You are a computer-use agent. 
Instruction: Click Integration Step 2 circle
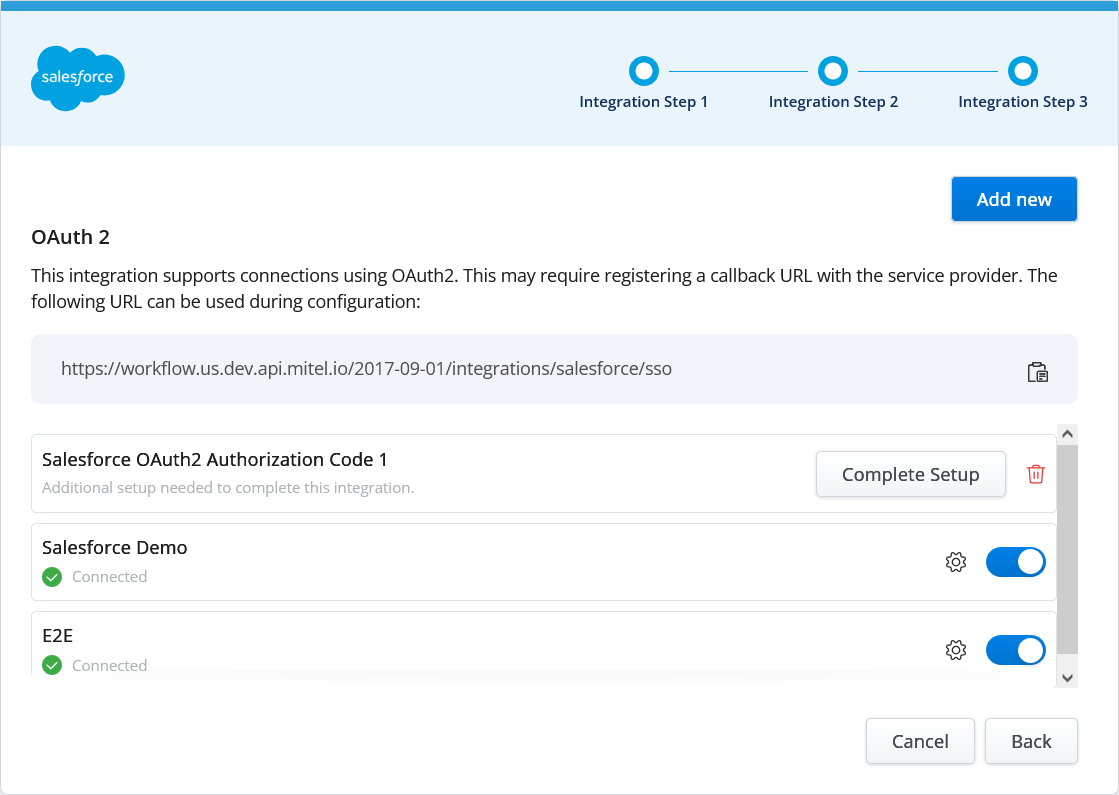tap(833, 71)
